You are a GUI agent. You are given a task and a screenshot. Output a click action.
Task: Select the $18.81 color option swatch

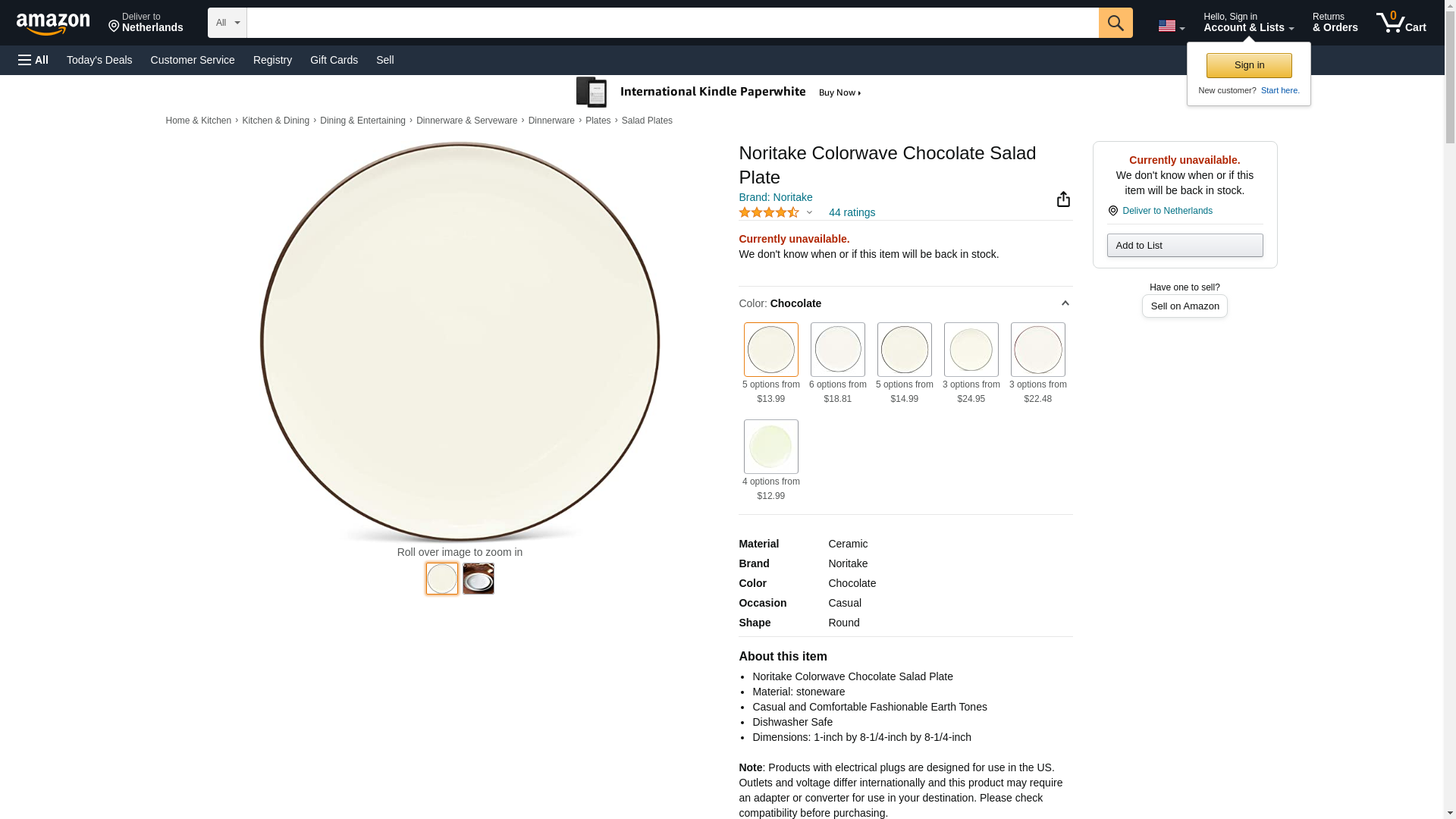(x=837, y=350)
